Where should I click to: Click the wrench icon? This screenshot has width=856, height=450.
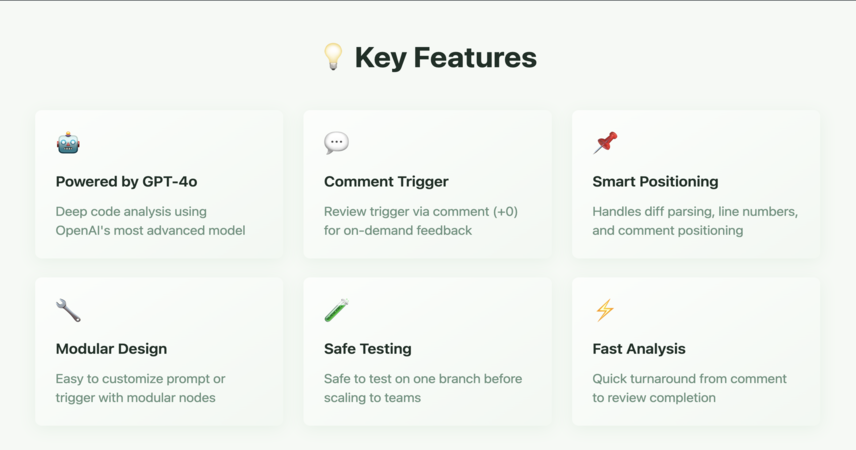[68, 310]
